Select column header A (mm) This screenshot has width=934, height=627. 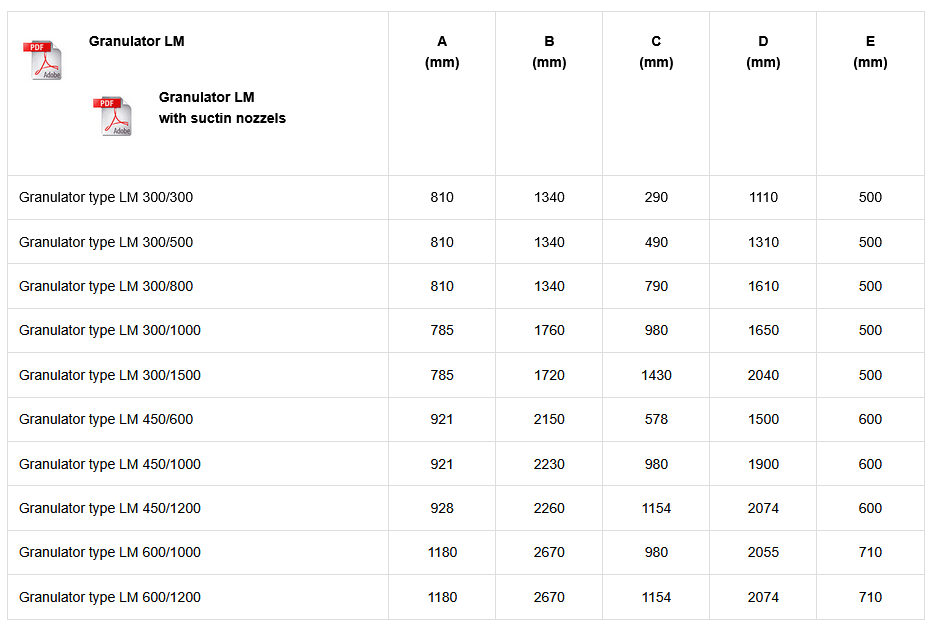(442, 52)
